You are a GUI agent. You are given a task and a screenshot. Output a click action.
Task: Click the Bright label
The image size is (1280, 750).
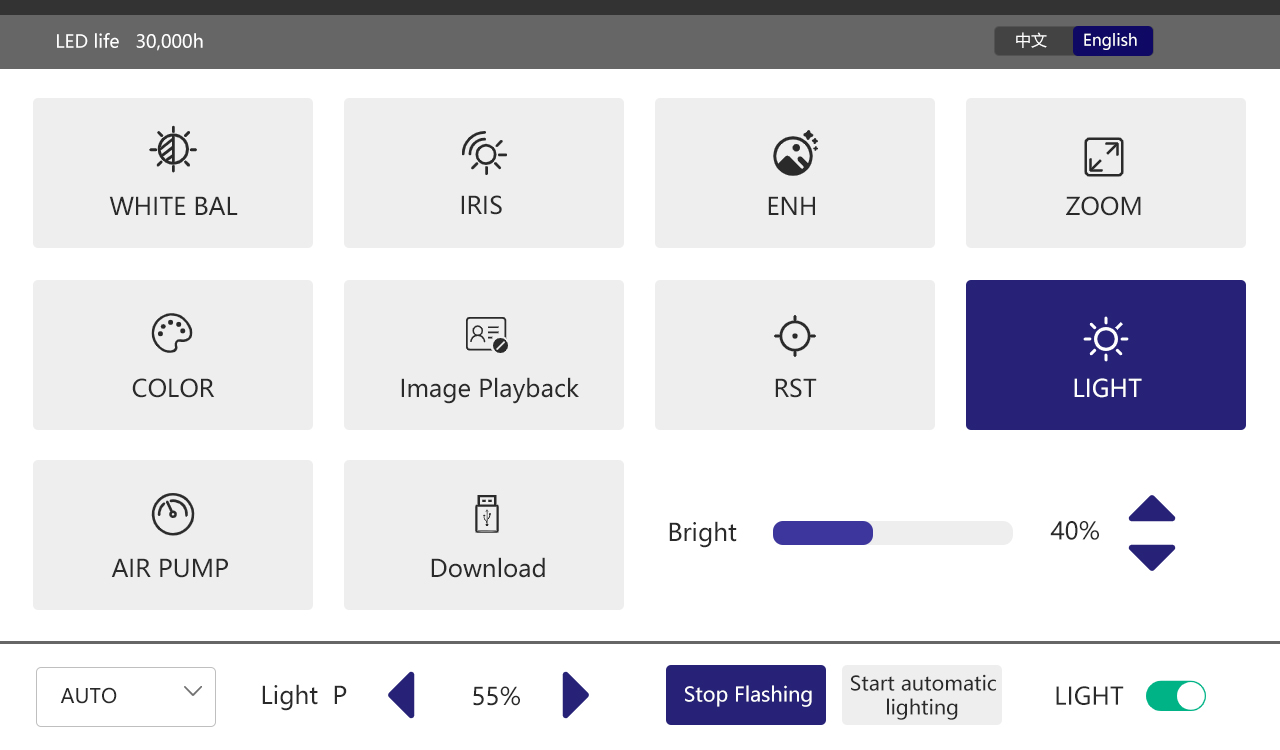(x=702, y=532)
